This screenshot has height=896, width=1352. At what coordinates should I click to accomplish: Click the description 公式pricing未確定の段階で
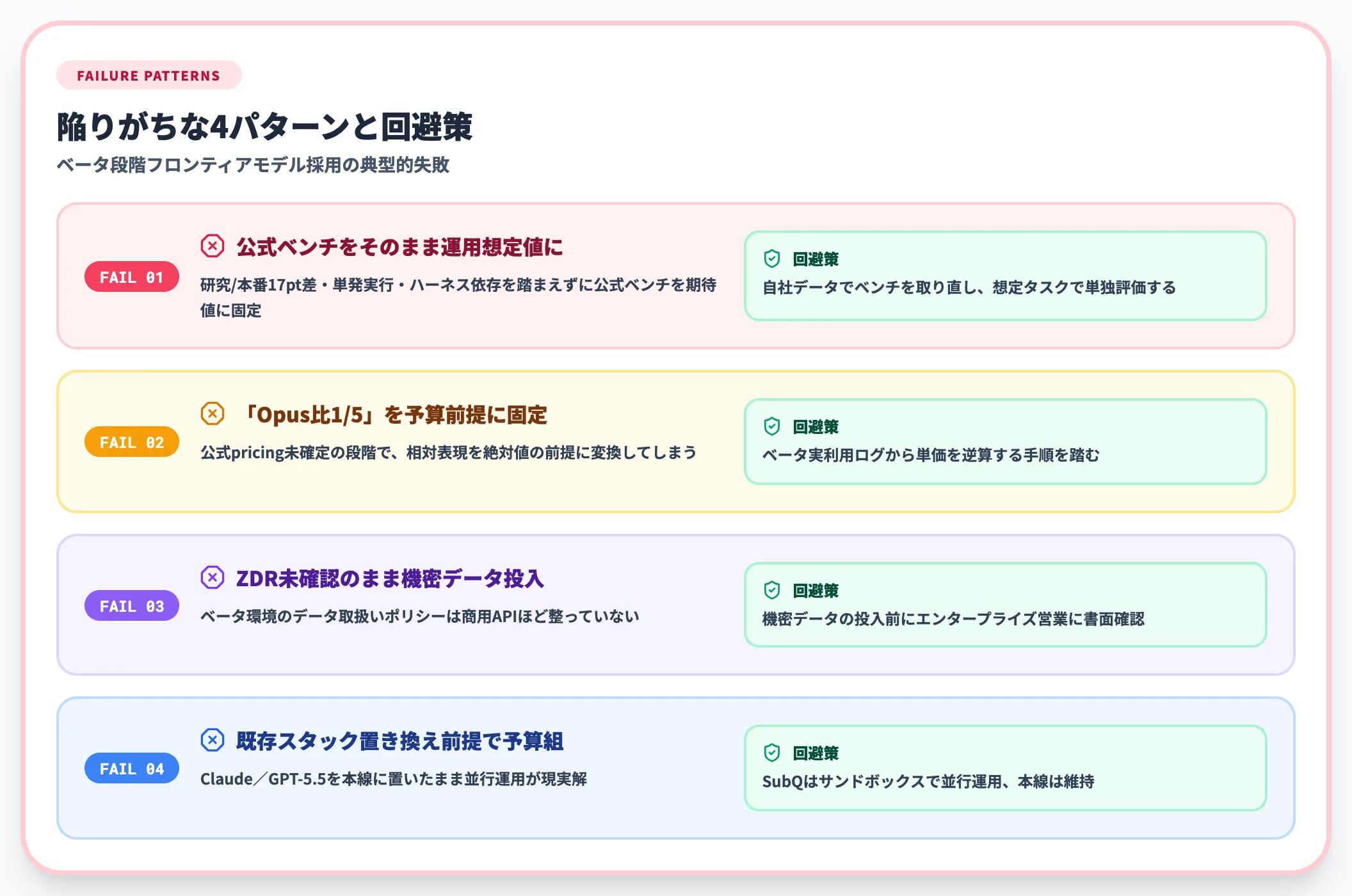(448, 452)
